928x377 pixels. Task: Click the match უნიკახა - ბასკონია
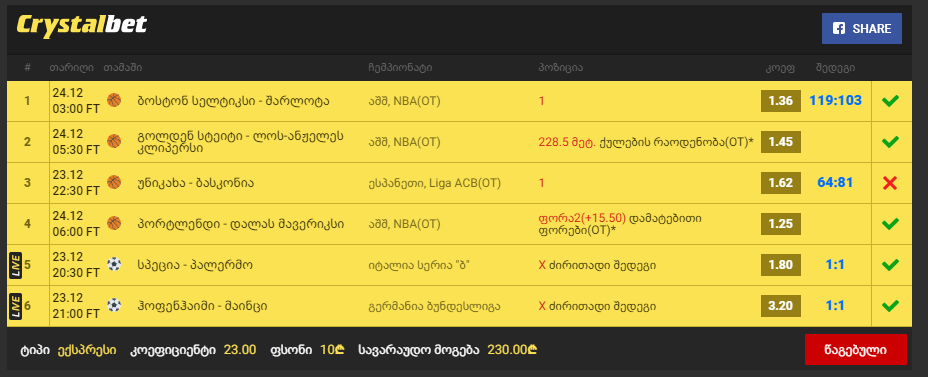[196, 183]
